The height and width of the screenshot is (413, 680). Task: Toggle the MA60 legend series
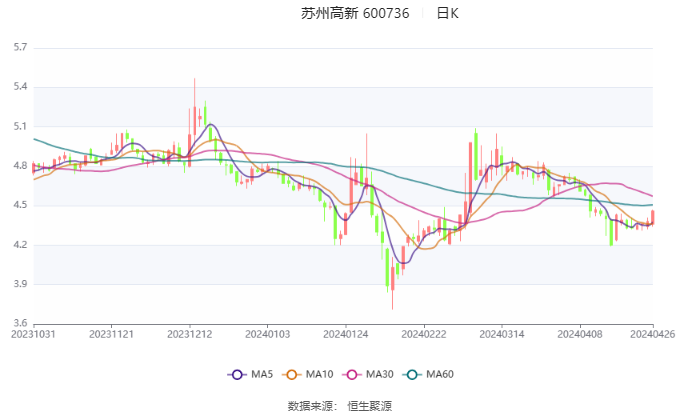click(428, 374)
